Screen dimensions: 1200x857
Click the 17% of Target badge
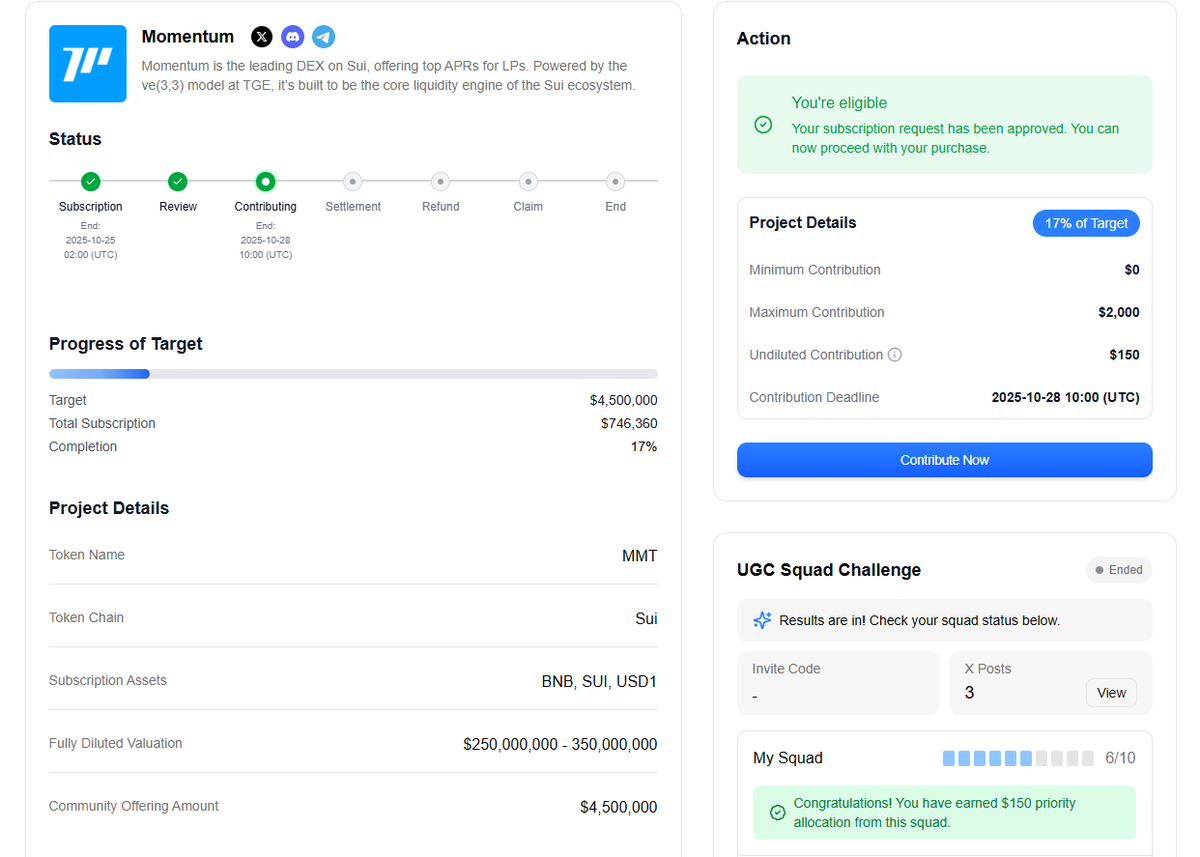pos(1086,223)
